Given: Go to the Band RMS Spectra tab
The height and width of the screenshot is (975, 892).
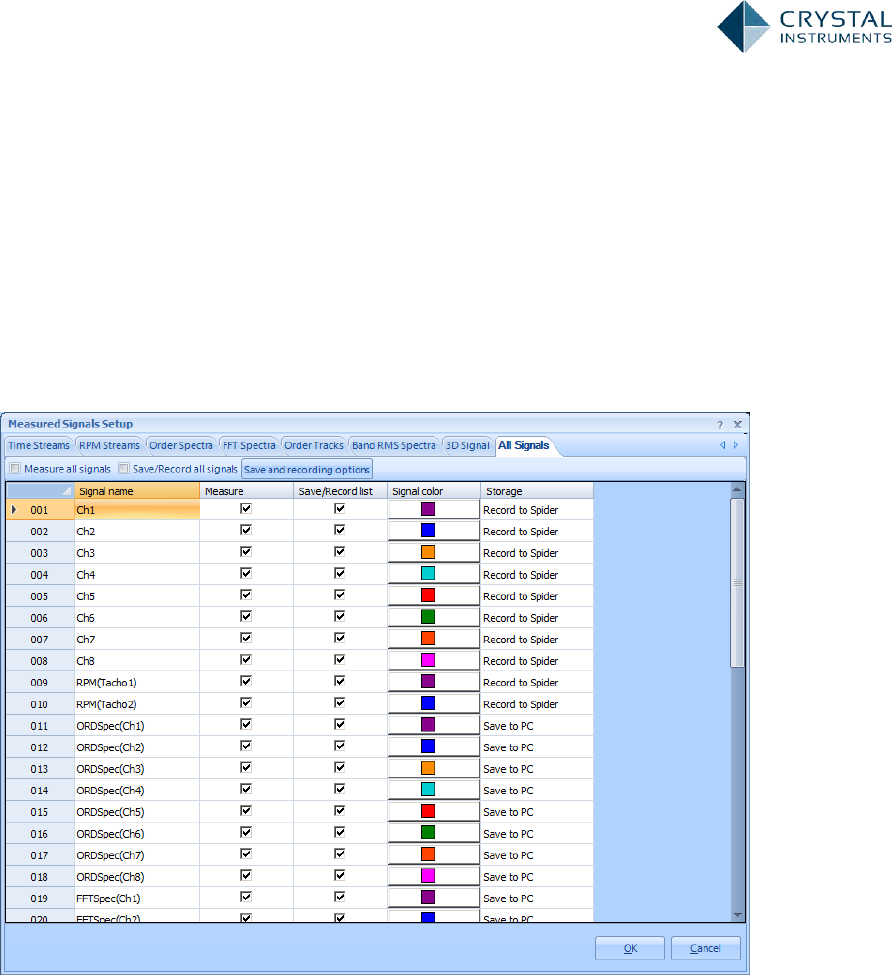Looking at the screenshot, I should pos(393,446).
